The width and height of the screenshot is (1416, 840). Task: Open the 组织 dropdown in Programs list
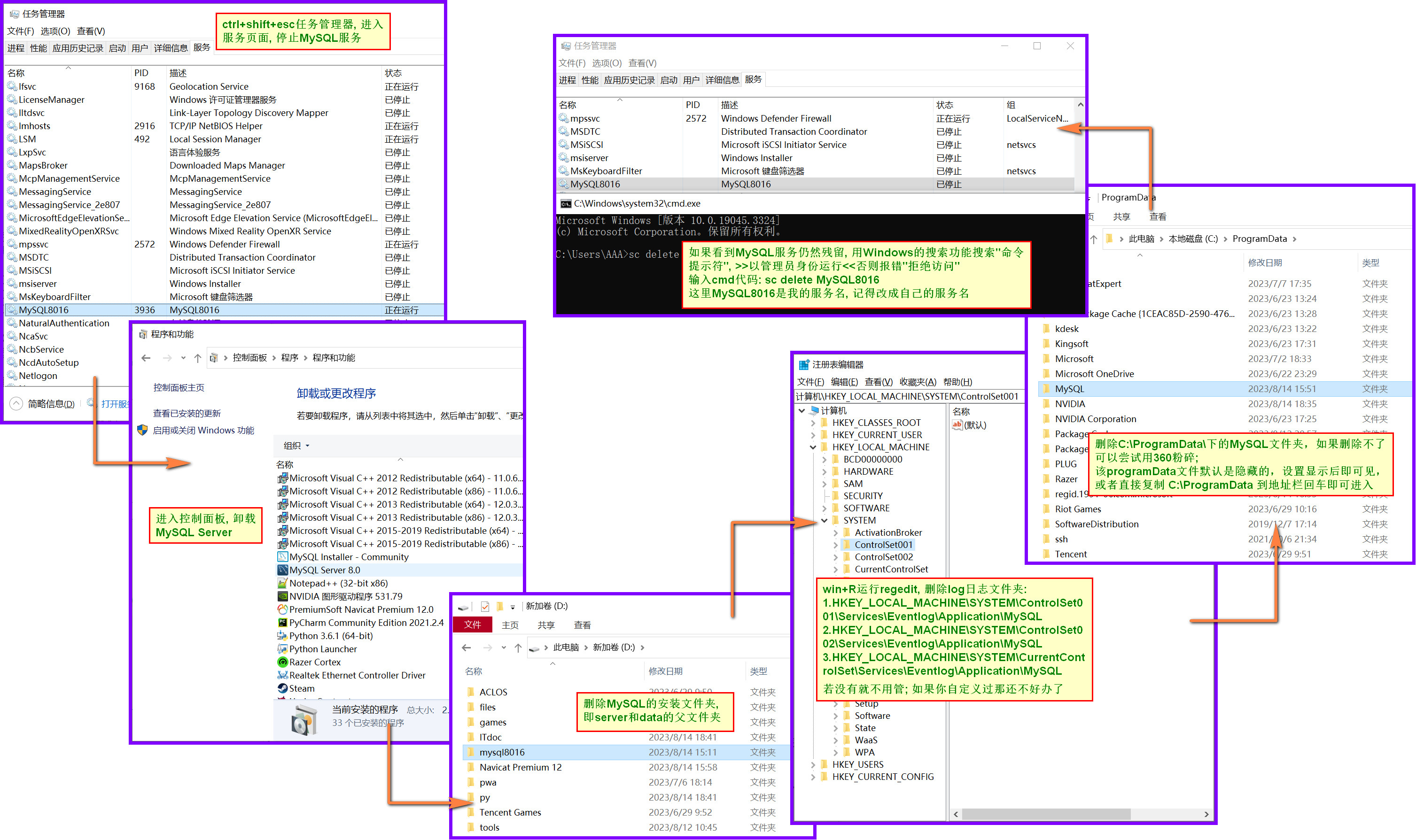[296, 446]
